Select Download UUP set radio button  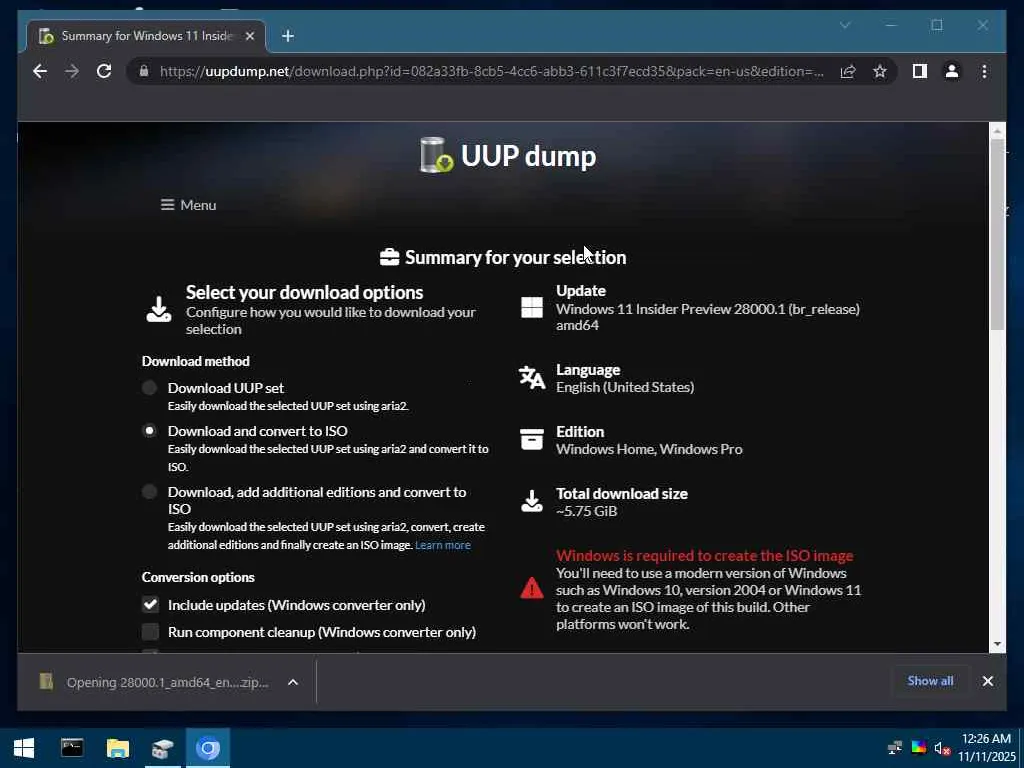pos(150,388)
